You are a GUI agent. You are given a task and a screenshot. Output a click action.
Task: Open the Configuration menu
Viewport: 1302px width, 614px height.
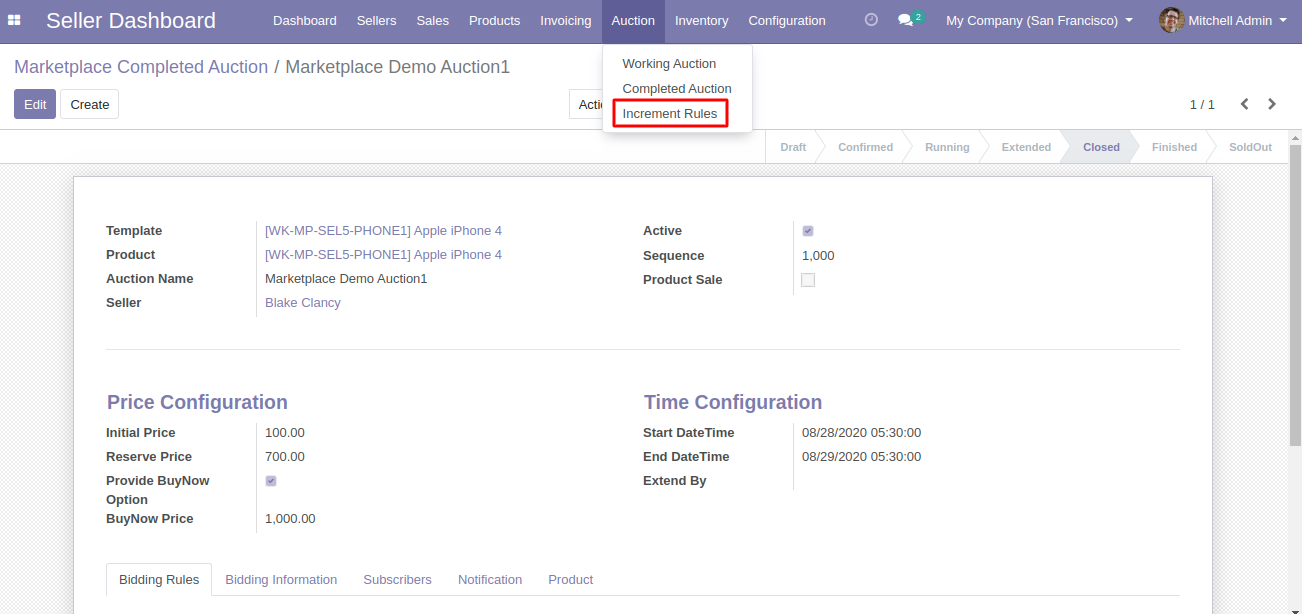point(787,20)
